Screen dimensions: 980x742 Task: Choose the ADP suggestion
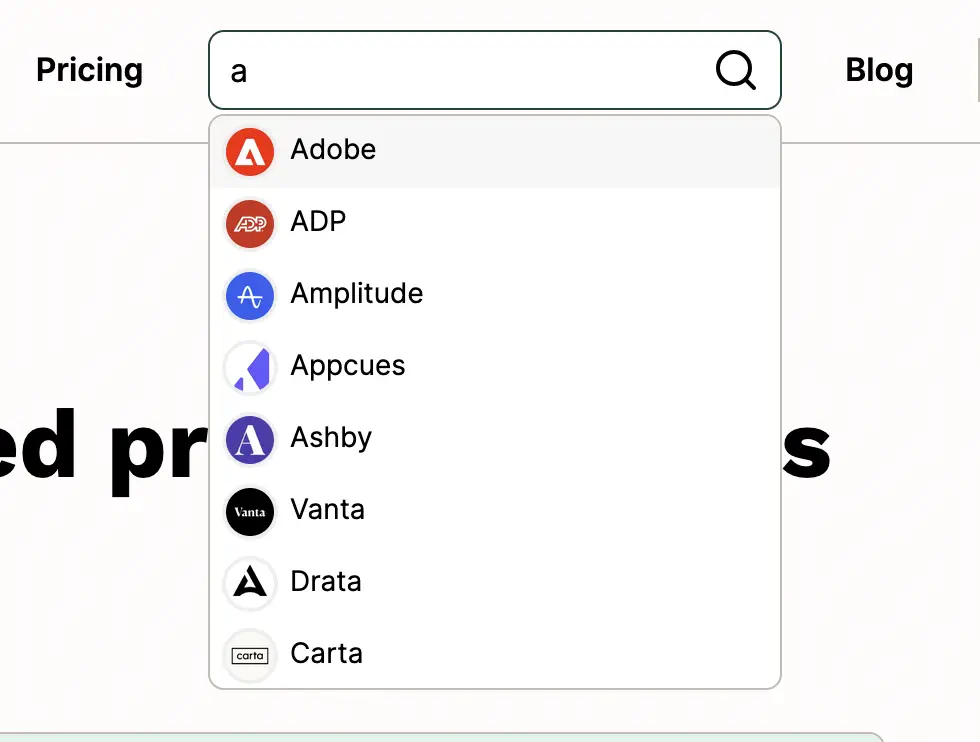(x=495, y=224)
